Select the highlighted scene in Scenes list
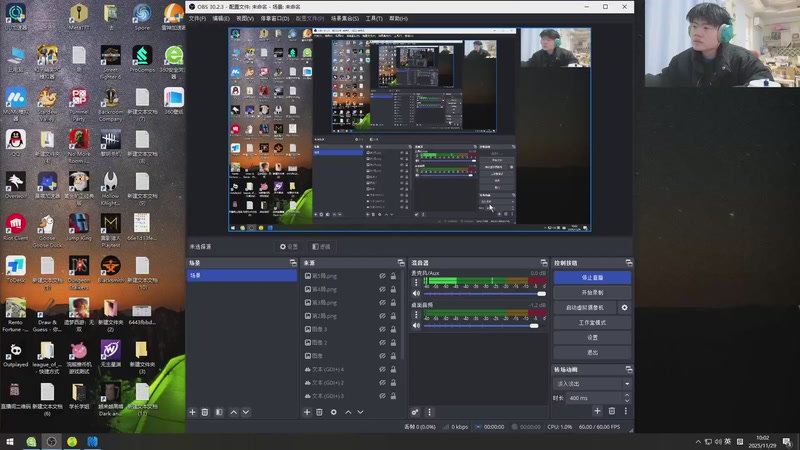800x450 pixels. coord(242,276)
